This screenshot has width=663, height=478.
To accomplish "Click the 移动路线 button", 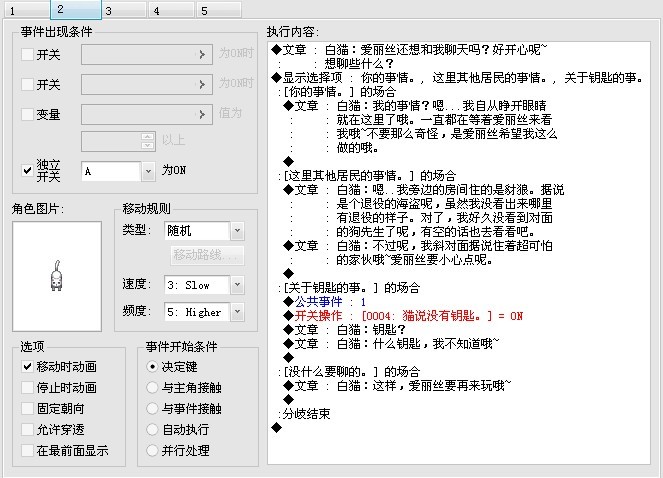I will [x=207, y=255].
